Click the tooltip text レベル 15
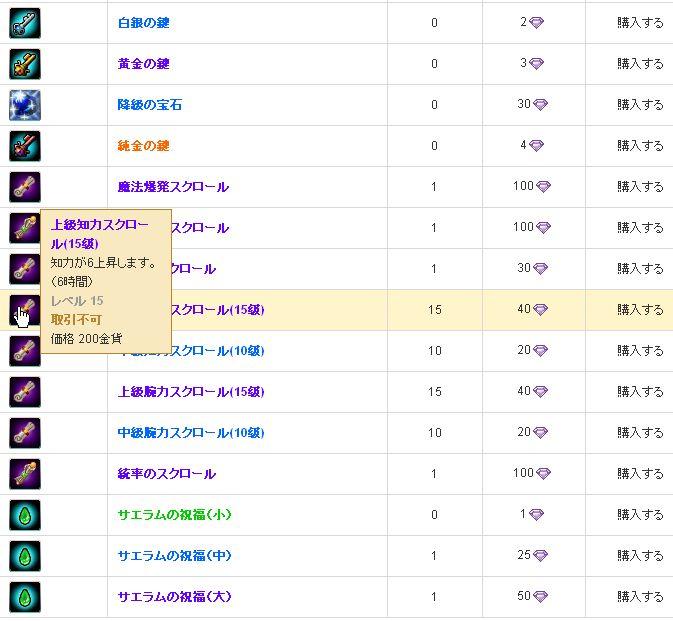Viewport: 673px width, 621px height. coord(77,301)
